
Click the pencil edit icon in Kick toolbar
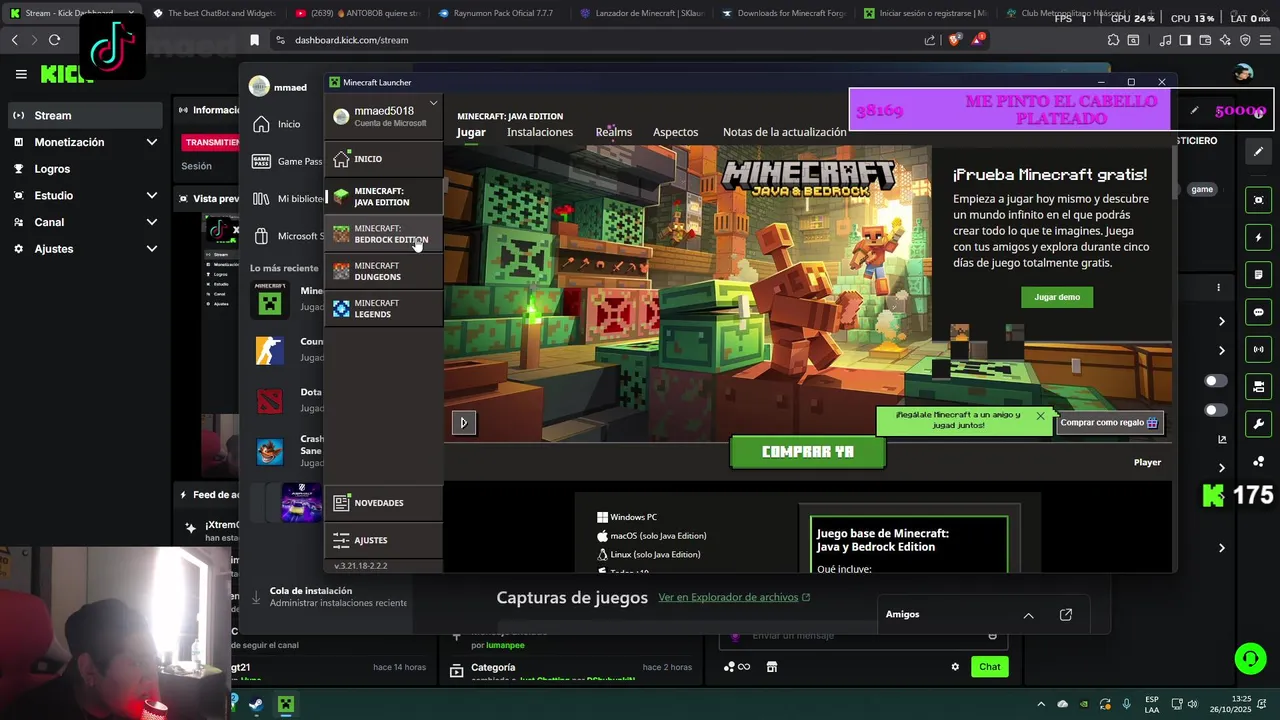pyautogui.click(x=1259, y=151)
